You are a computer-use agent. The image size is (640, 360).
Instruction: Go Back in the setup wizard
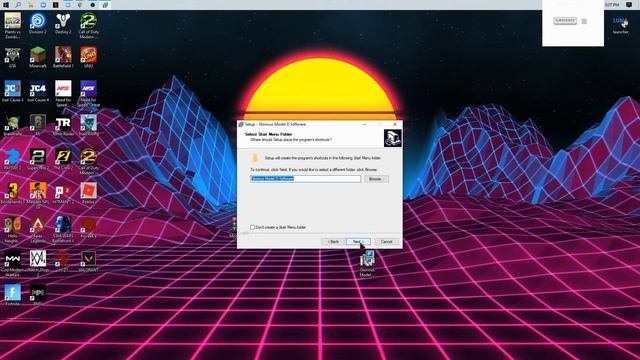(333, 242)
